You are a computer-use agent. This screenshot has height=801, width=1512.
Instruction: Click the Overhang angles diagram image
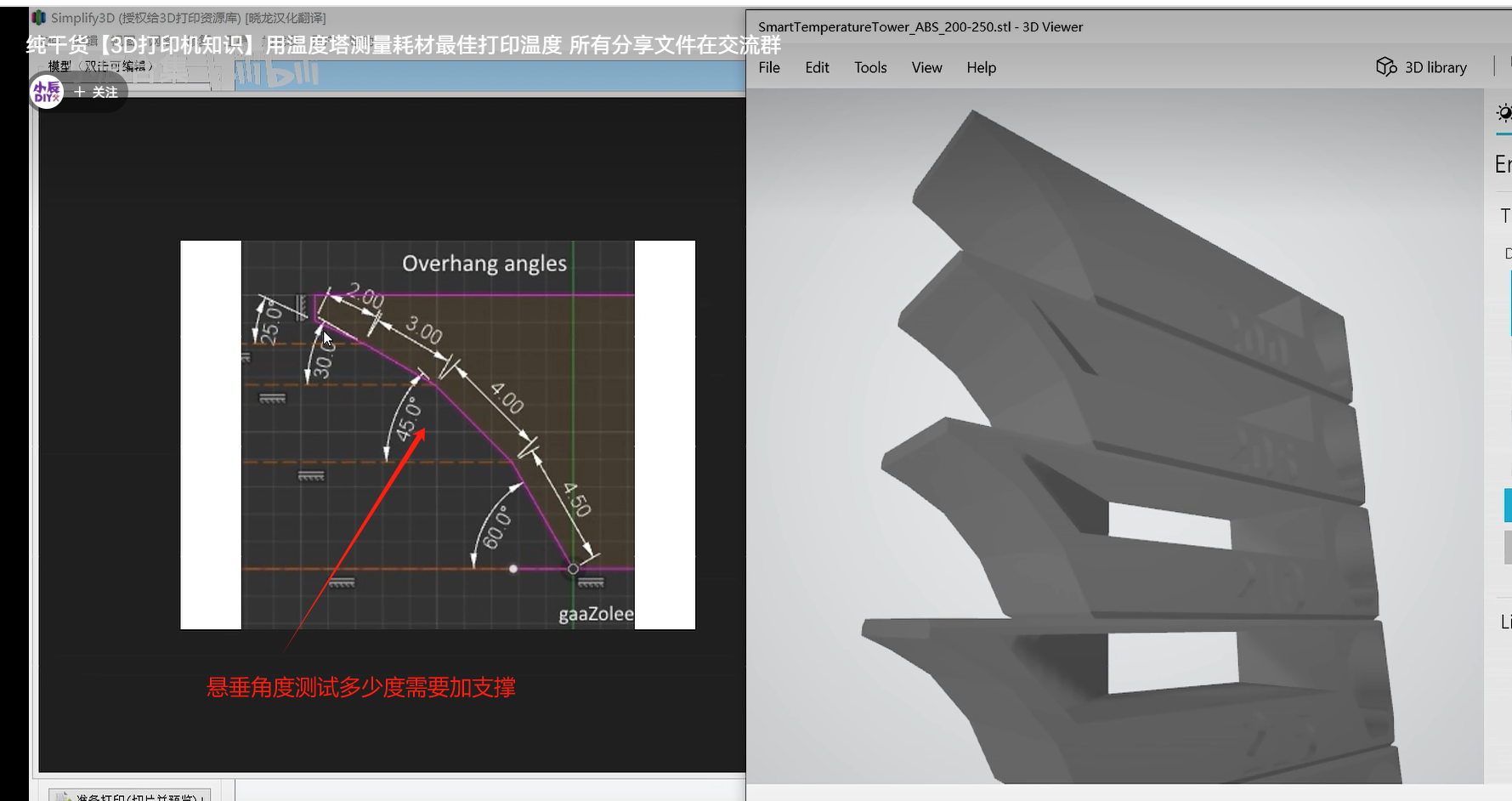click(438, 435)
